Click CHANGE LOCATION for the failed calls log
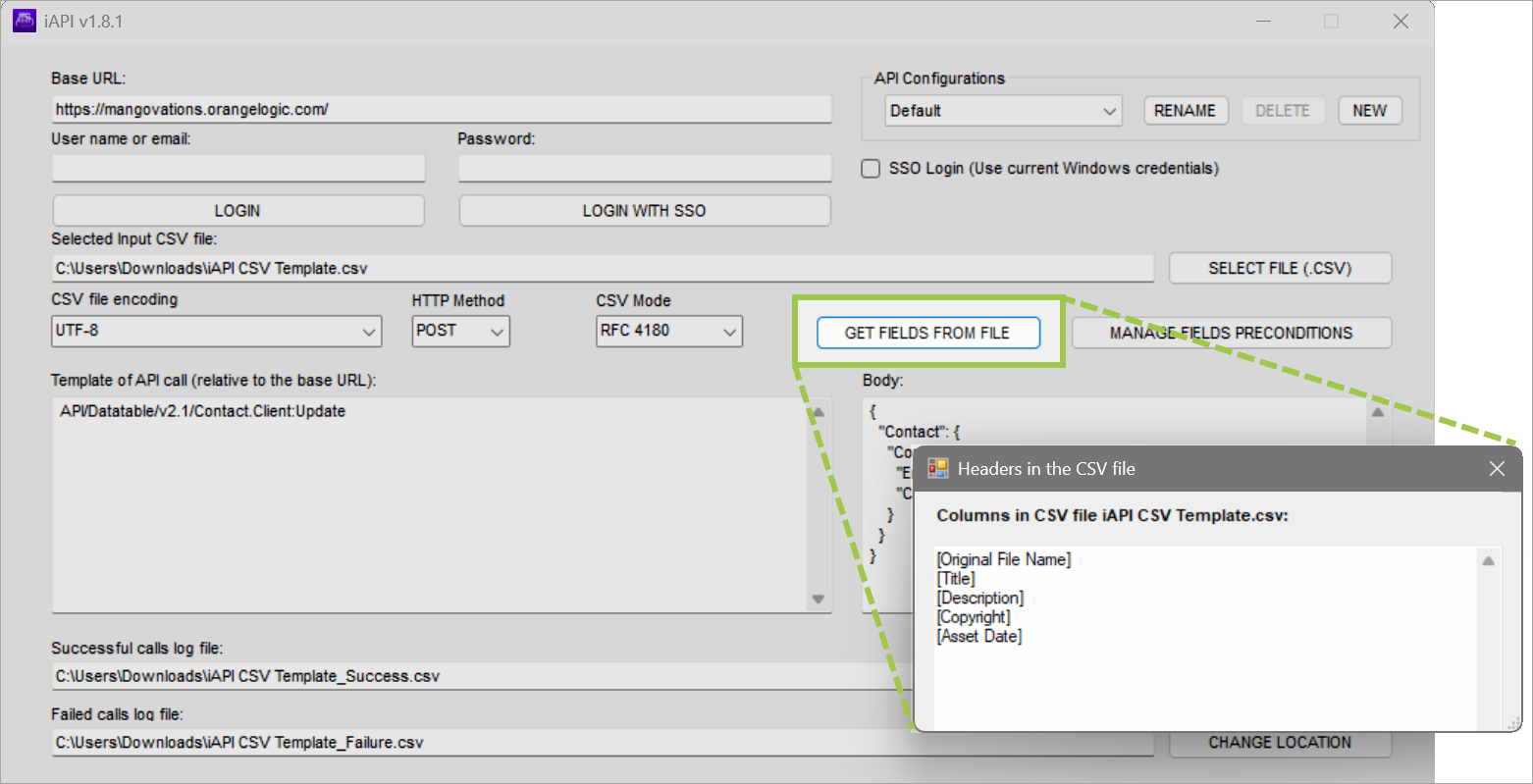The image size is (1533, 784). tap(1280, 742)
